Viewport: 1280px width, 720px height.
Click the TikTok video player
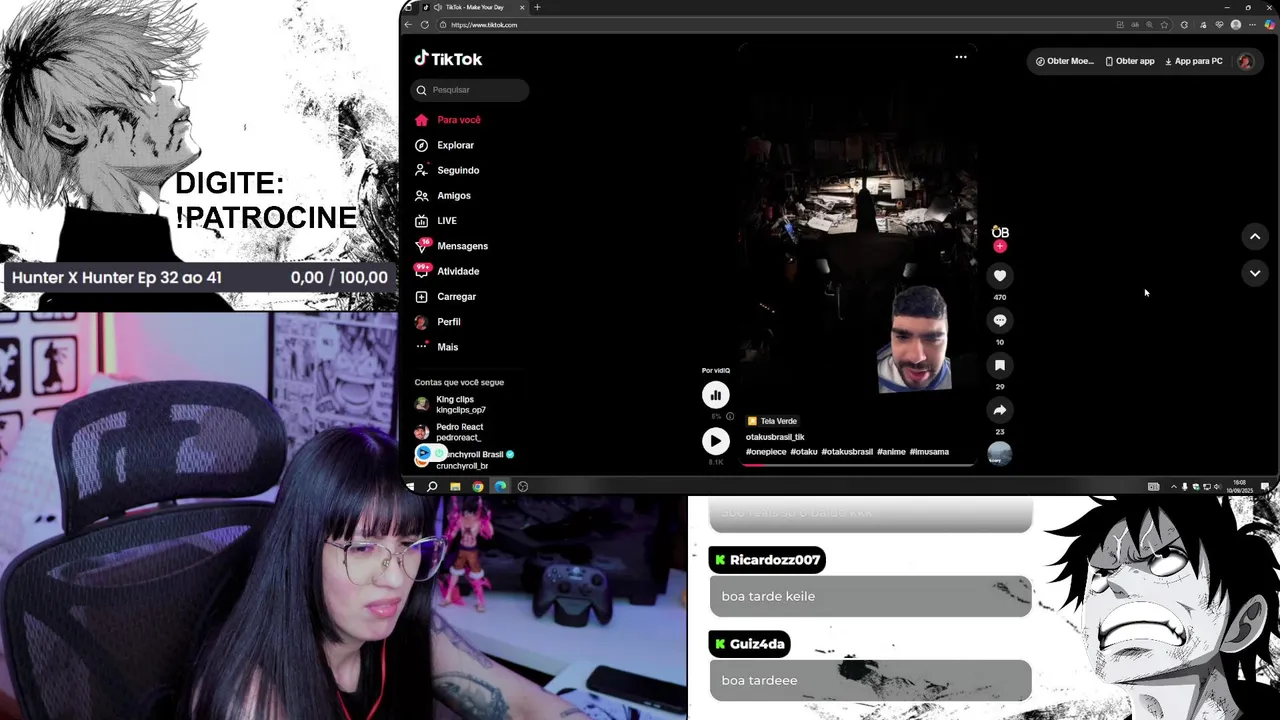(858, 255)
